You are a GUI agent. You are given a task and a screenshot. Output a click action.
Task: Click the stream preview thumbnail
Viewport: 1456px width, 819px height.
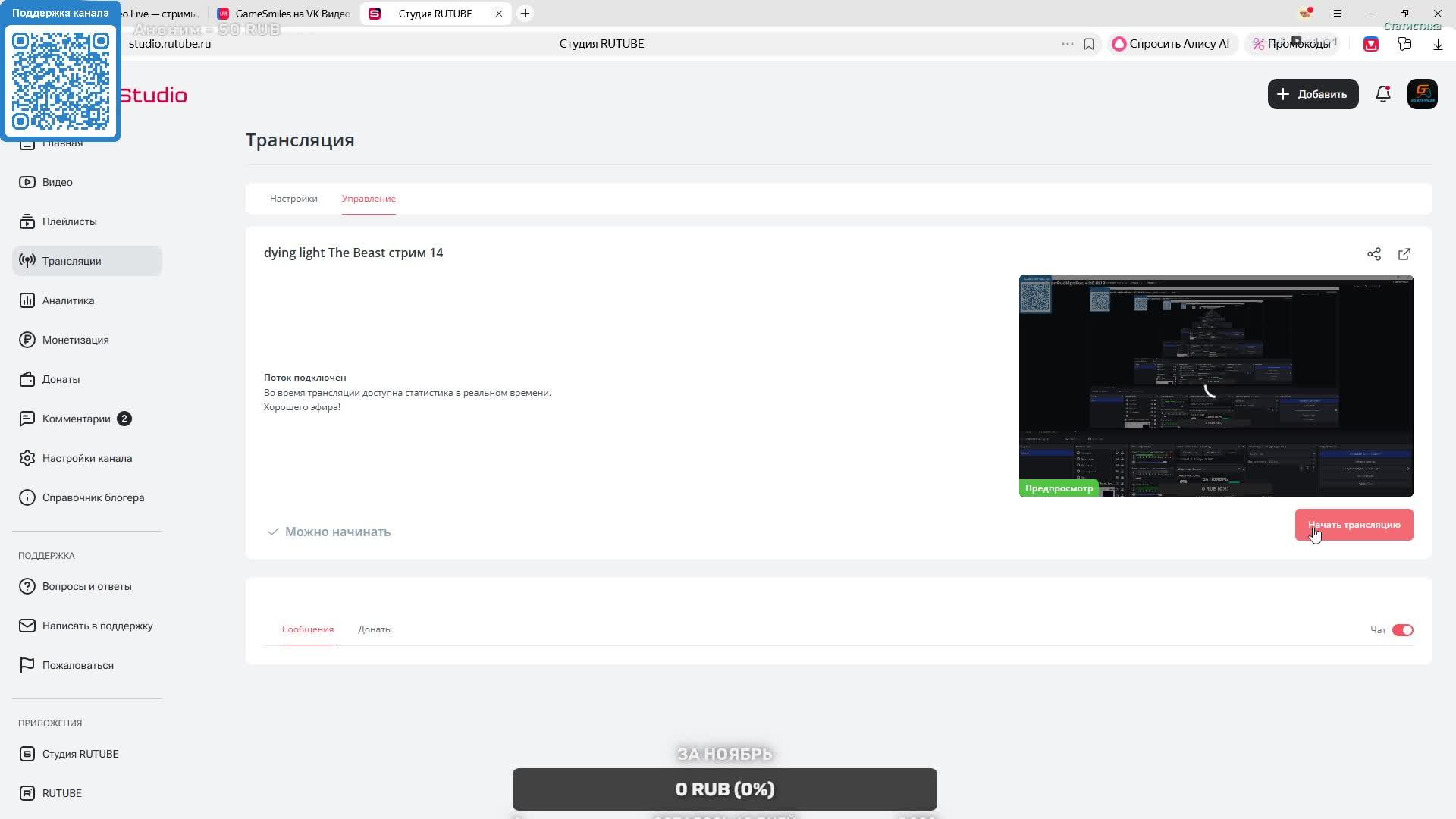click(x=1216, y=385)
